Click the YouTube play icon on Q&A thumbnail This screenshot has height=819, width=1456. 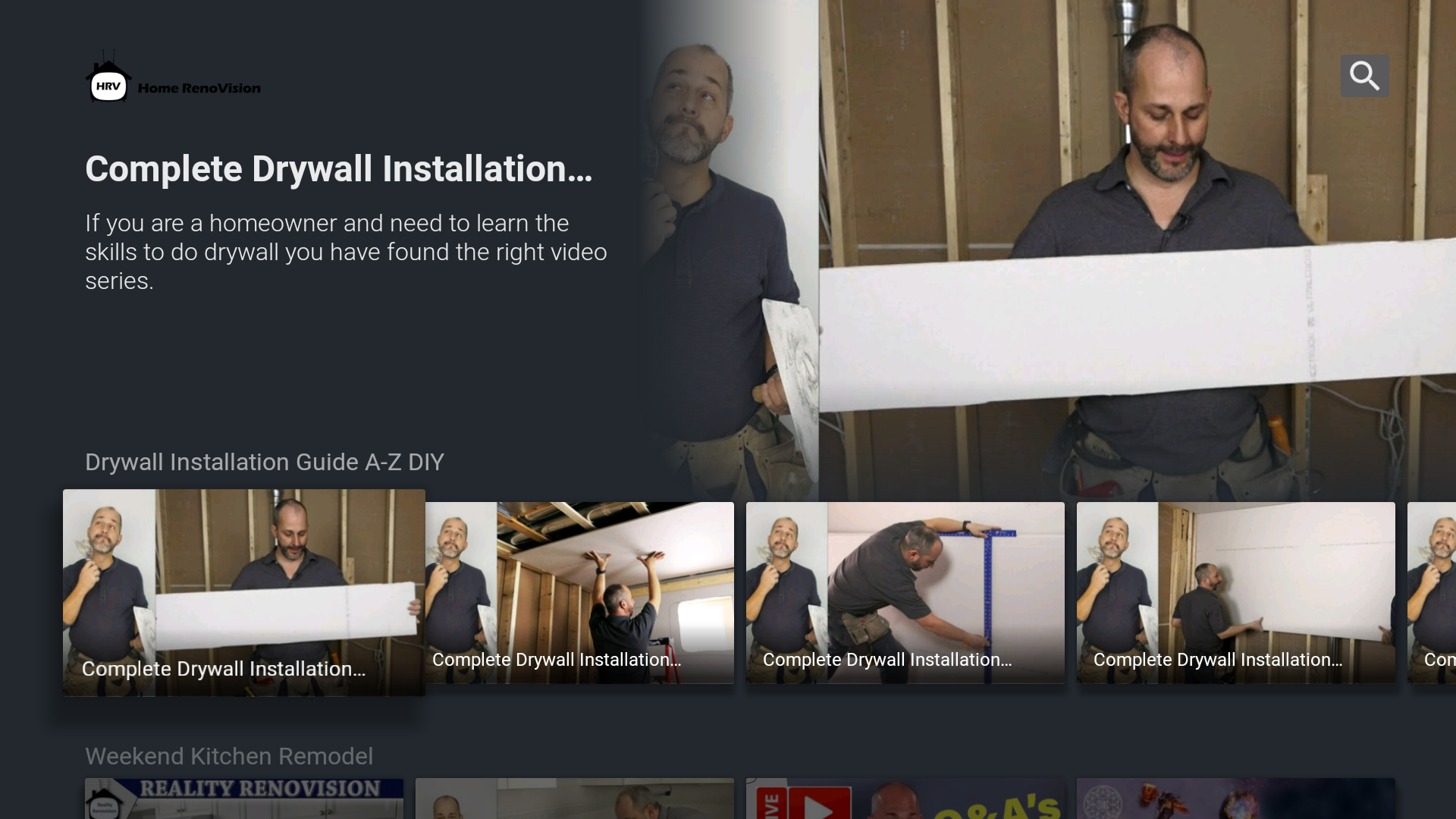pyautogui.click(x=819, y=808)
